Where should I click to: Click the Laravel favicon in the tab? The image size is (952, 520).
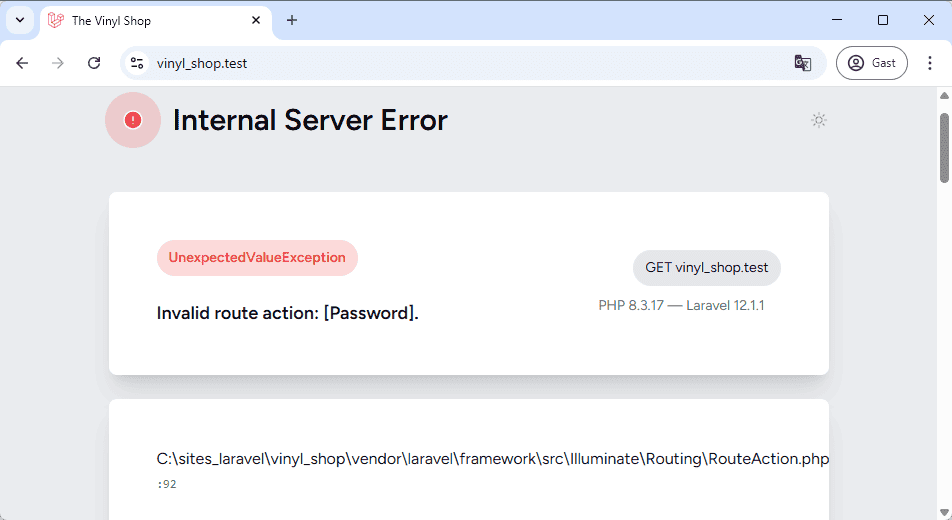click(56, 21)
